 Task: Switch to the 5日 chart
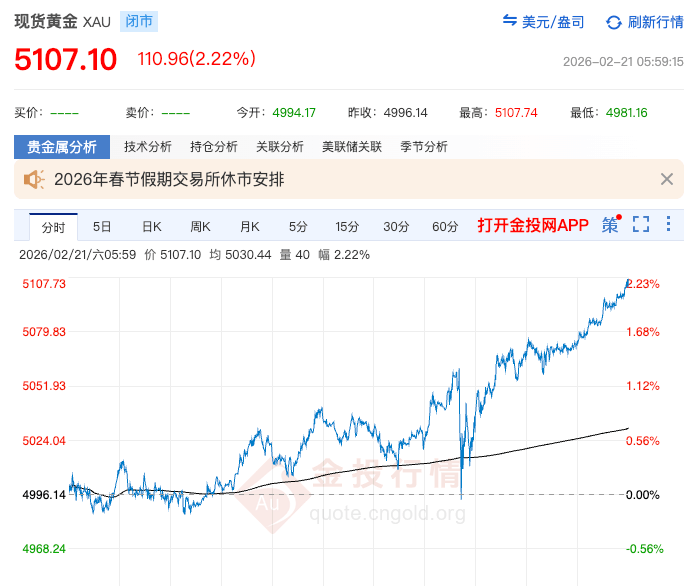[102, 226]
